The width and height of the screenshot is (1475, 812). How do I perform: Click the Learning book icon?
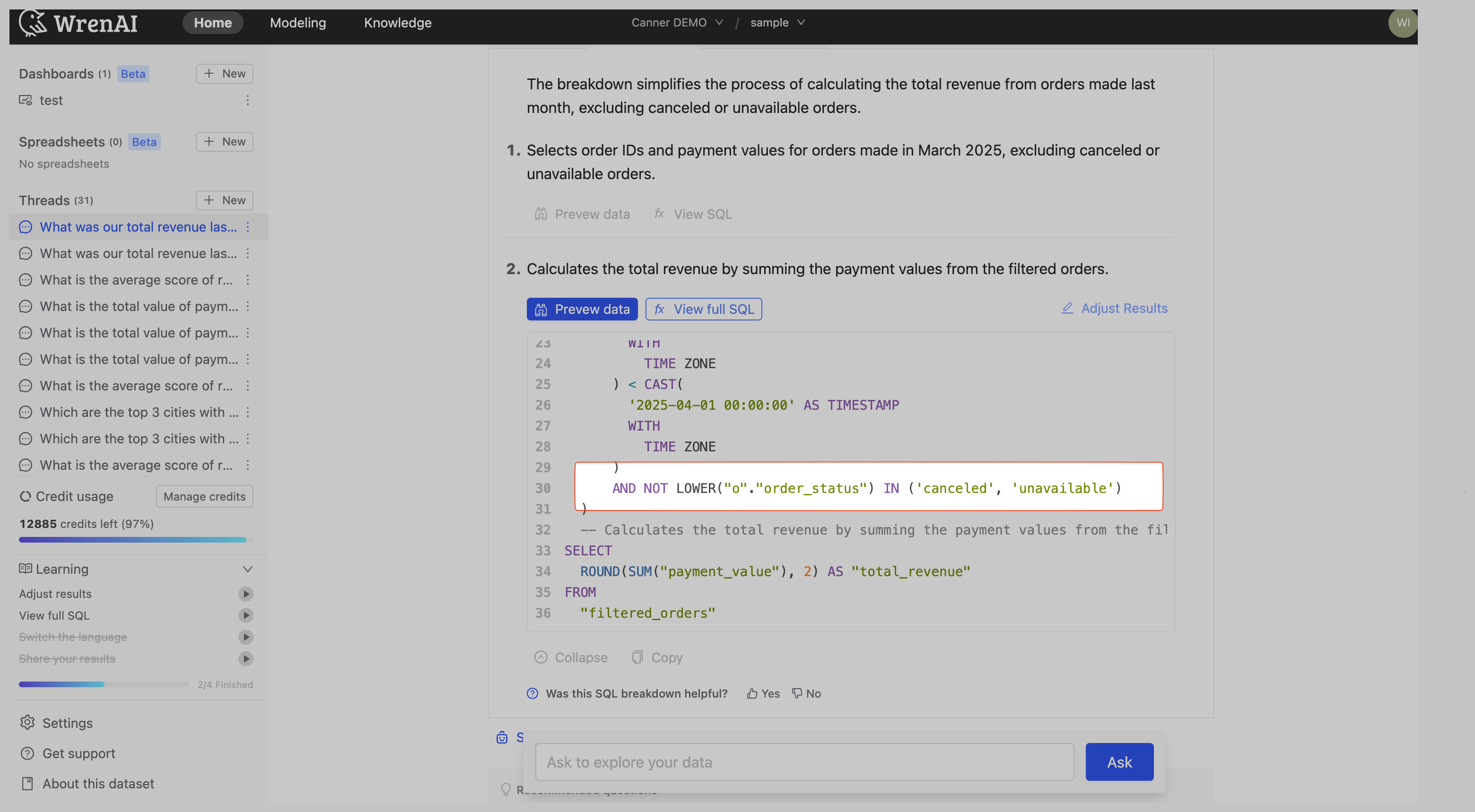pyautogui.click(x=25, y=568)
